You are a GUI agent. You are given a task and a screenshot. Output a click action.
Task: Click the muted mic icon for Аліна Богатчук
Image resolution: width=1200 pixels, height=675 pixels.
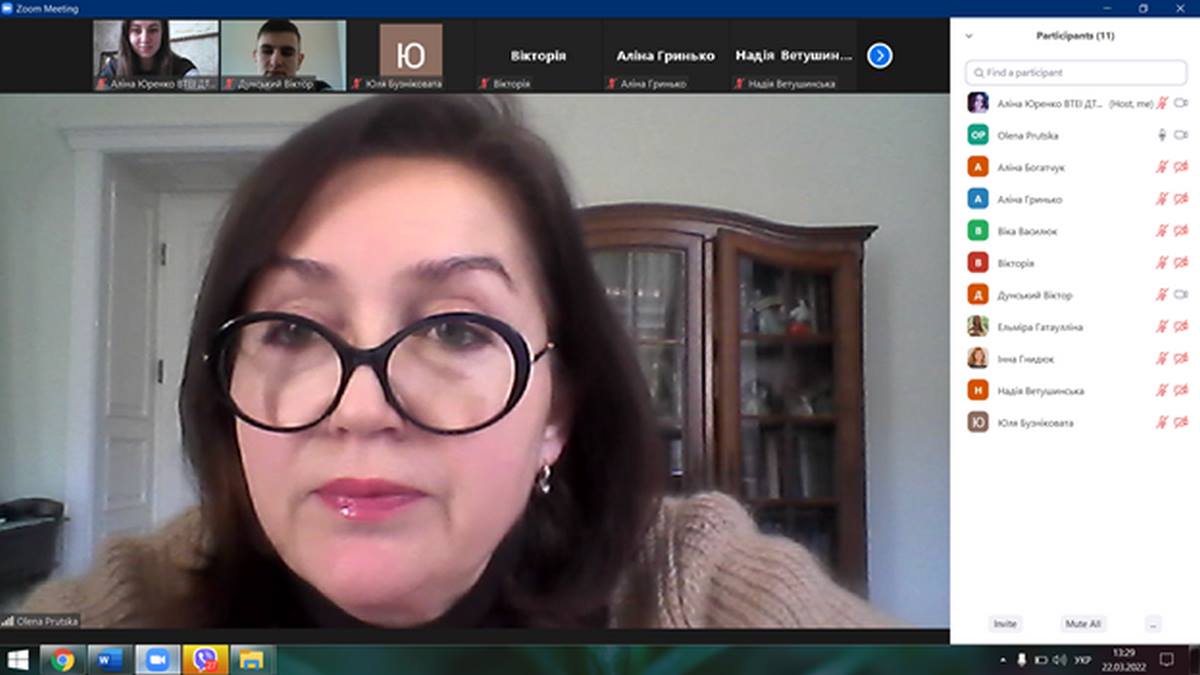tap(1162, 167)
